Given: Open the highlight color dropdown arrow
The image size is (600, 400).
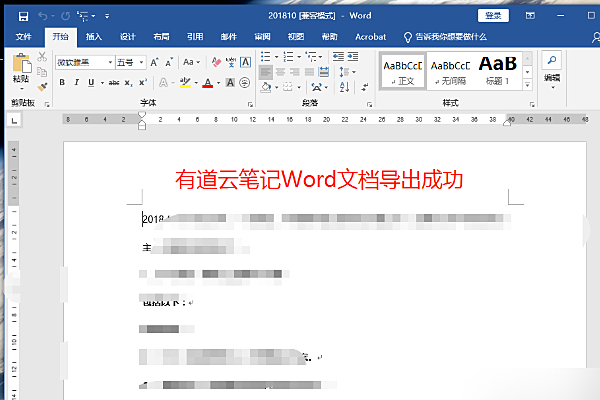Looking at the screenshot, I should 196,83.
